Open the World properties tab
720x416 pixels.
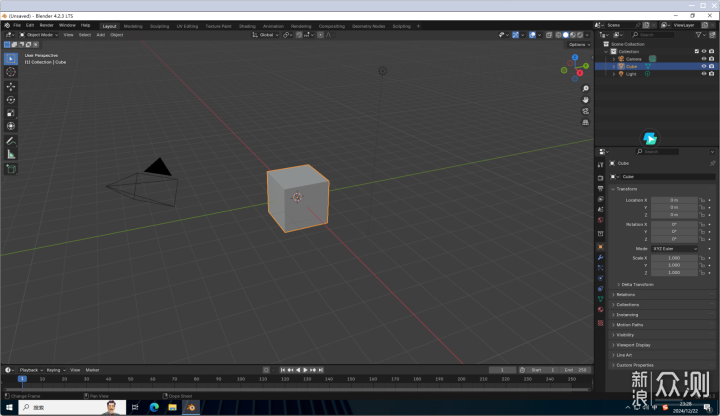pos(601,220)
